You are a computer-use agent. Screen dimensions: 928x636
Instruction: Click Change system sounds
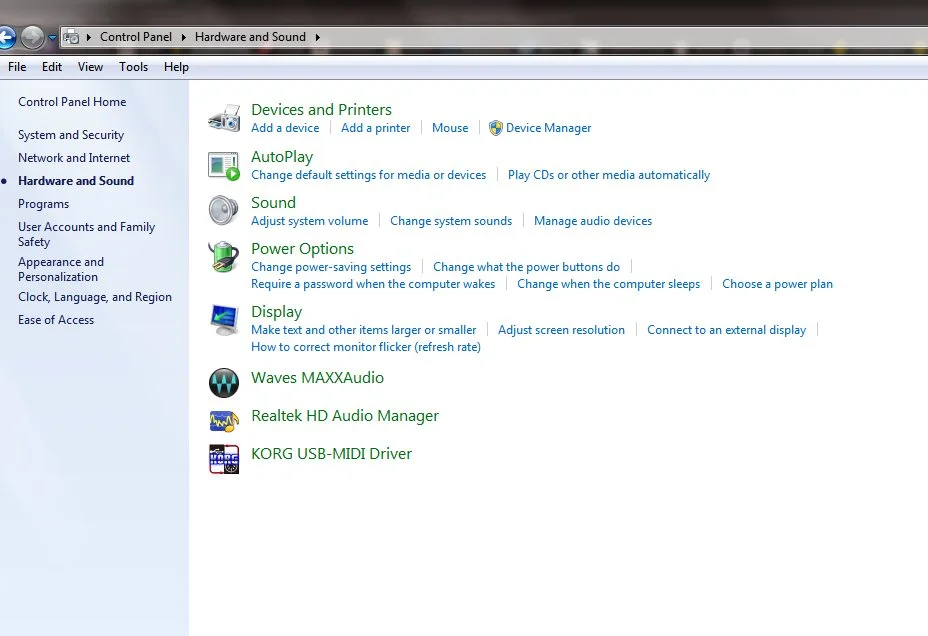(451, 221)
